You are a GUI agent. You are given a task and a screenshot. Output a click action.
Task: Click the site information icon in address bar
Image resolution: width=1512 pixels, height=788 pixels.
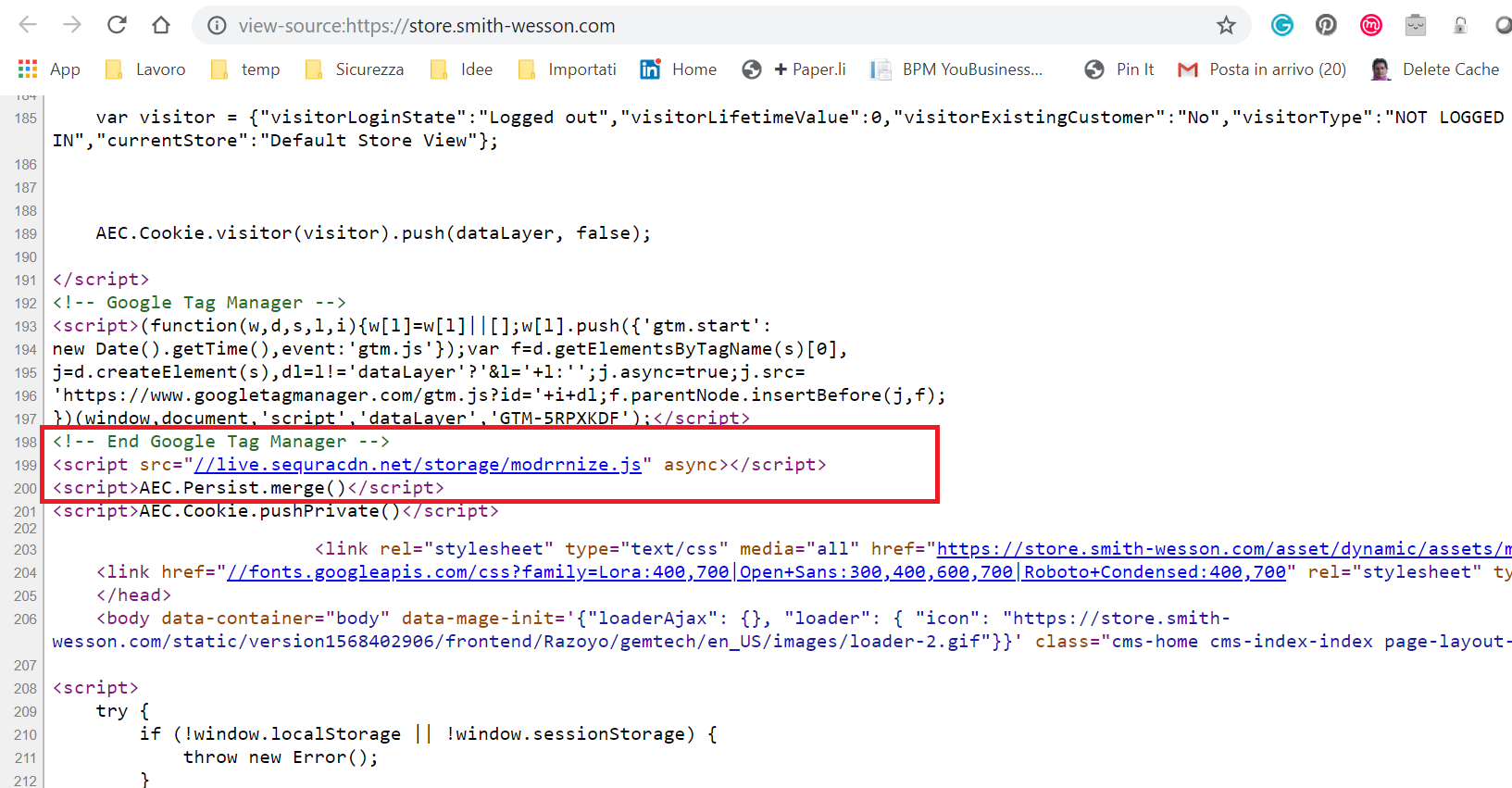pos(217,25)
